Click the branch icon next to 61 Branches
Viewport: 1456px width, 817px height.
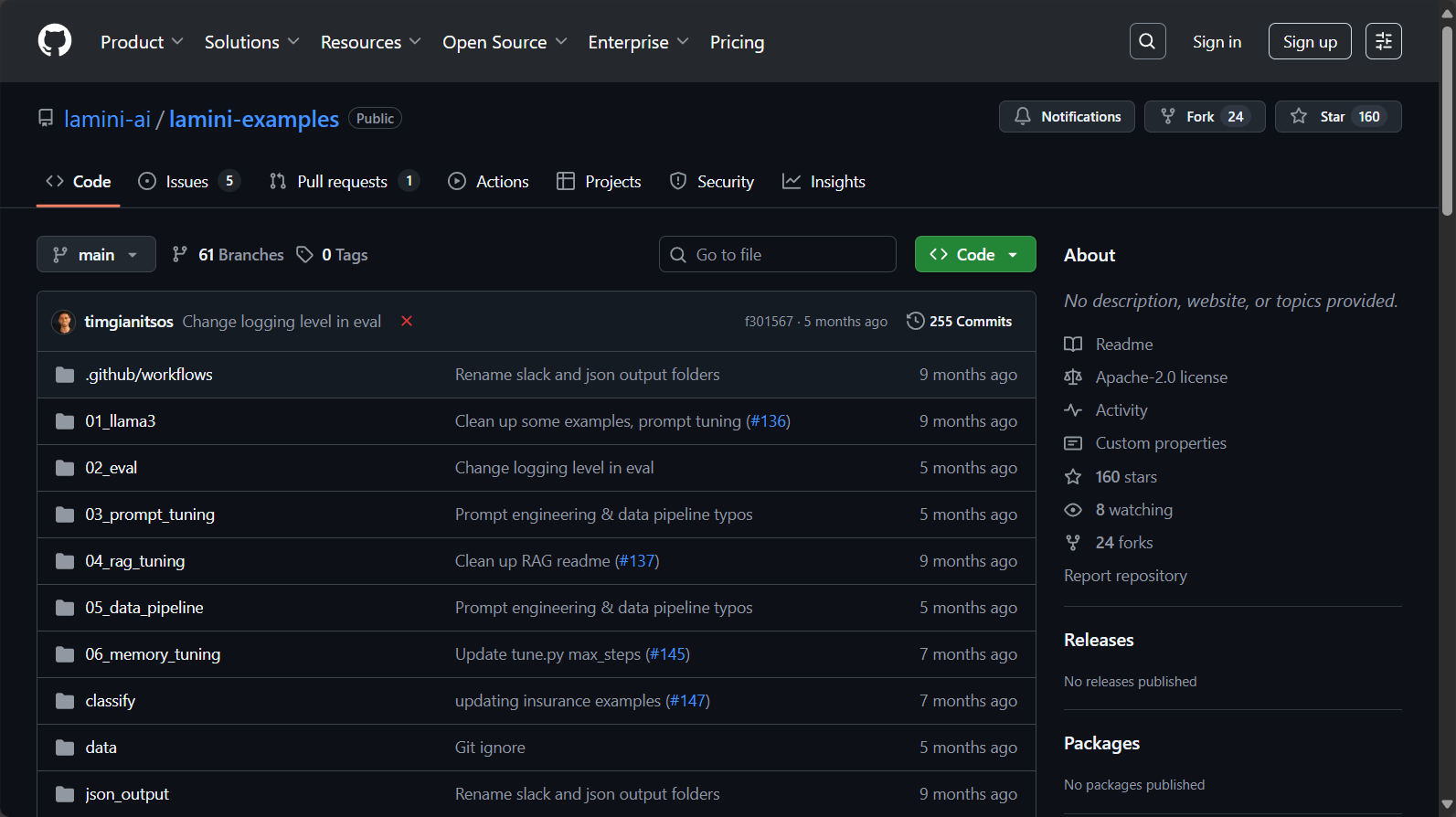tap(180, 255)
